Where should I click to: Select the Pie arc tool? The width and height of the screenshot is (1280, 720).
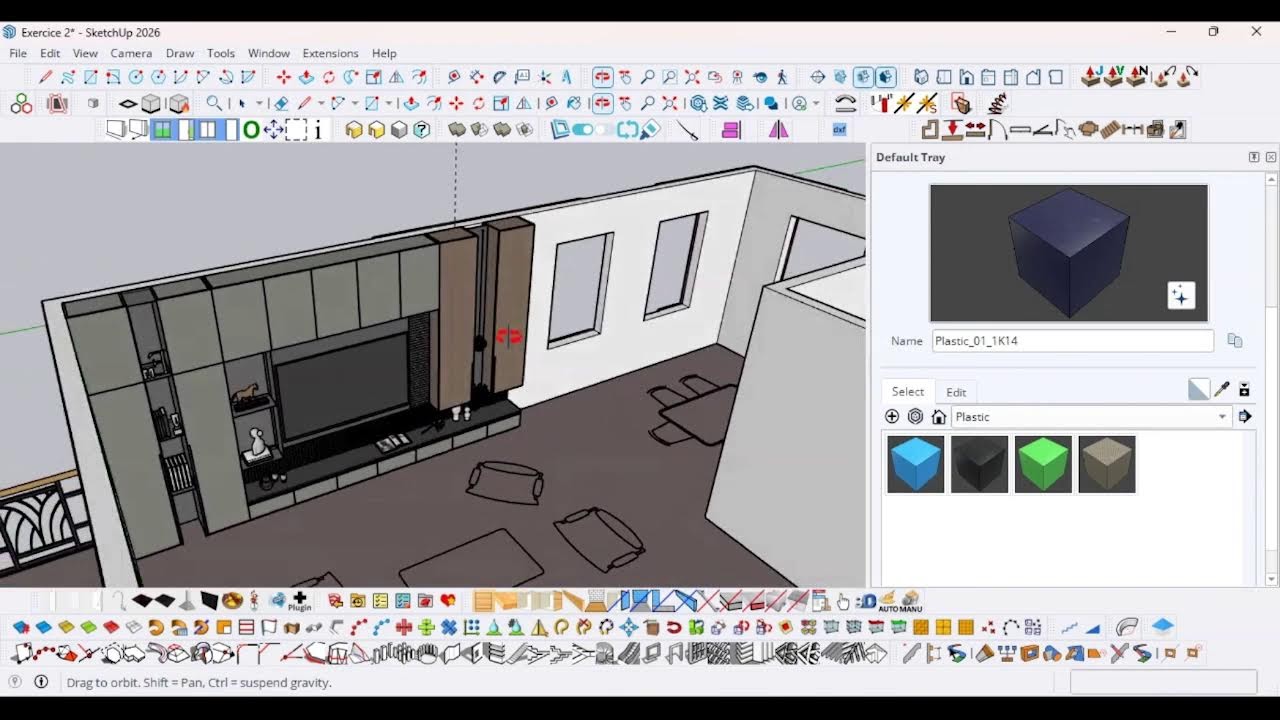coord(248,77)
